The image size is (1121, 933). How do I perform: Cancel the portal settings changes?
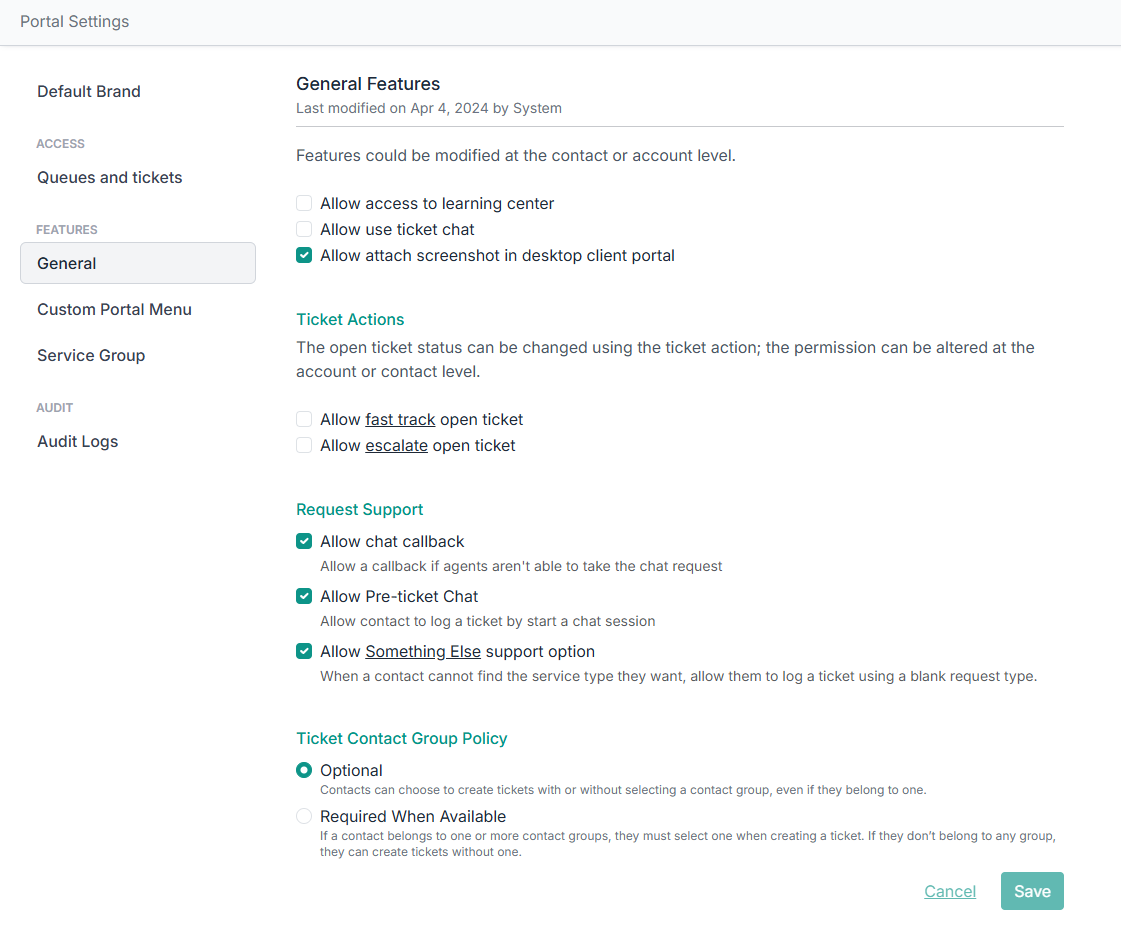tap(950, 892)
